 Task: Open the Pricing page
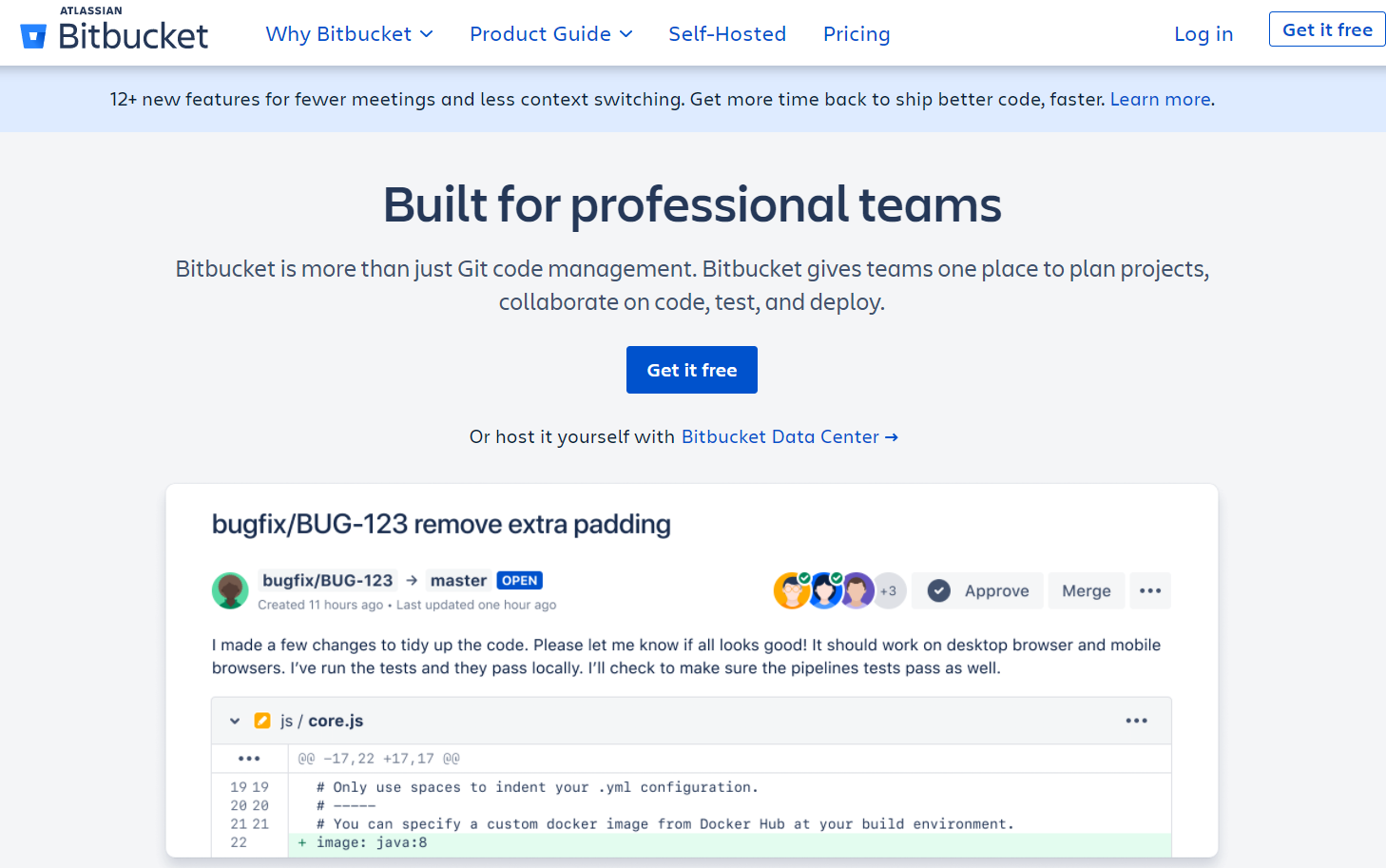coord(857,34)
